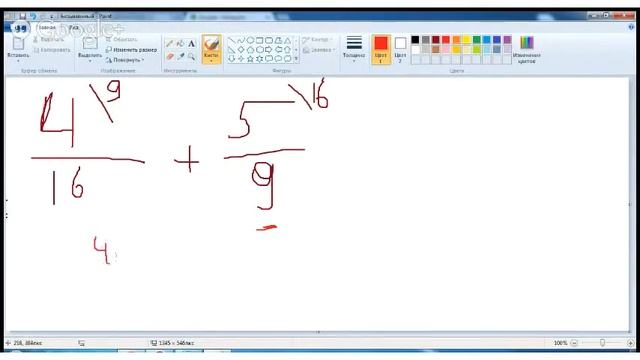Open Customize Quick Access Toolbar dropdown
Viewport: 640px width, 360px height.
52,16
